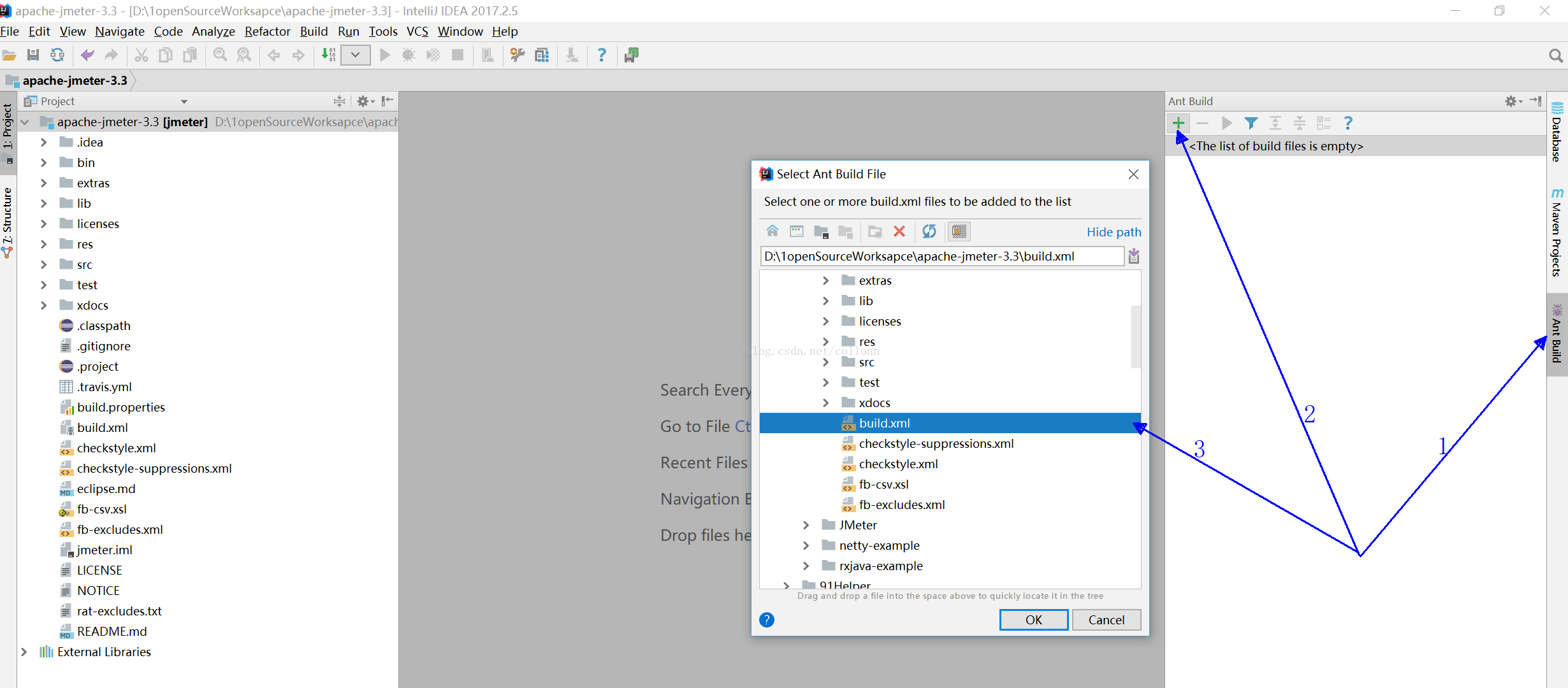Open dialog help via the blue question mark
Screen dimensions: 1568x688
click(x=767, y=620)
